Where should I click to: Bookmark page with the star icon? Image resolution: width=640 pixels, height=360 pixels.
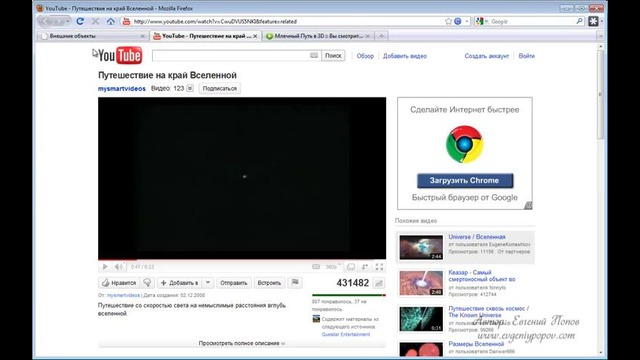point(448,21)
